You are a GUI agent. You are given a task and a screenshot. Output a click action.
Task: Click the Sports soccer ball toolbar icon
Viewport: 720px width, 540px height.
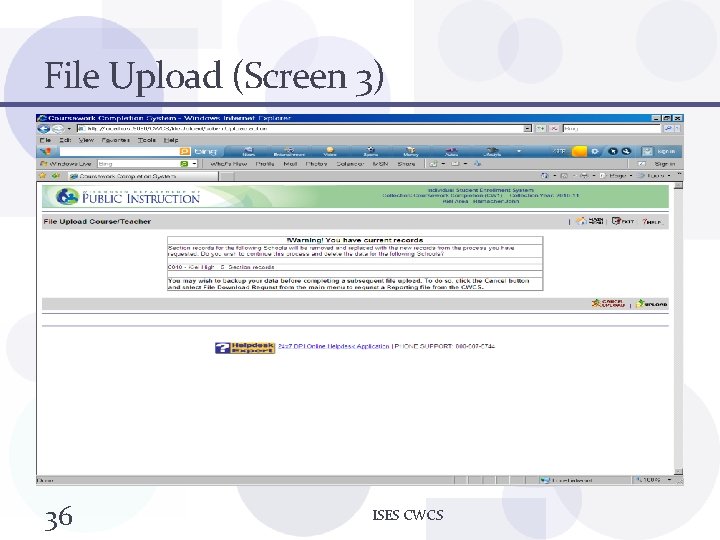point(371,152)
